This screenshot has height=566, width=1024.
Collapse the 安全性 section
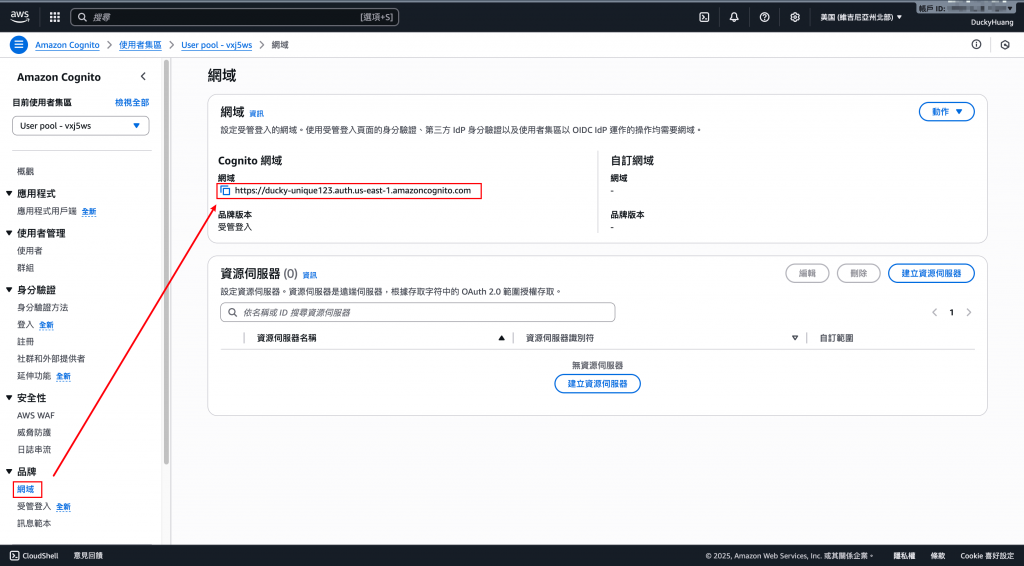[9, 398]
